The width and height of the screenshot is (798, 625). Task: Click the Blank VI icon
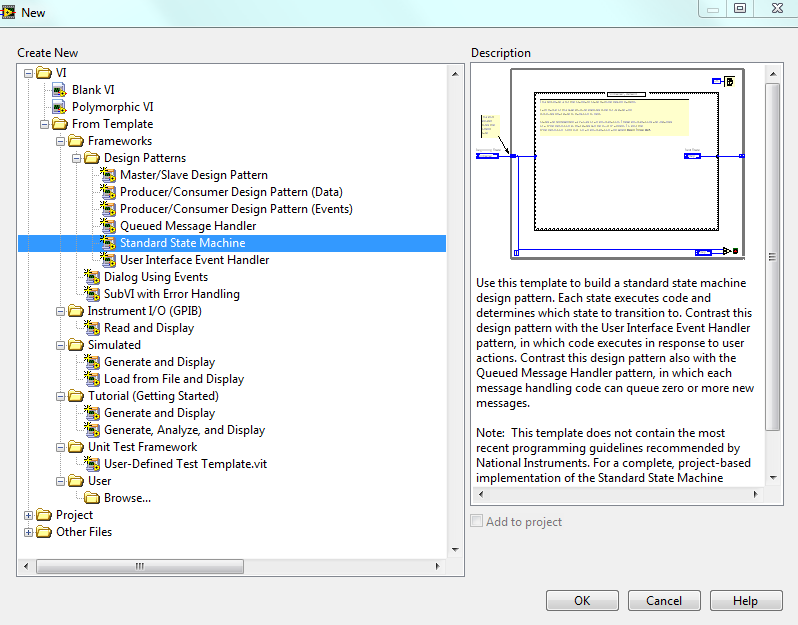pos(59,90)
